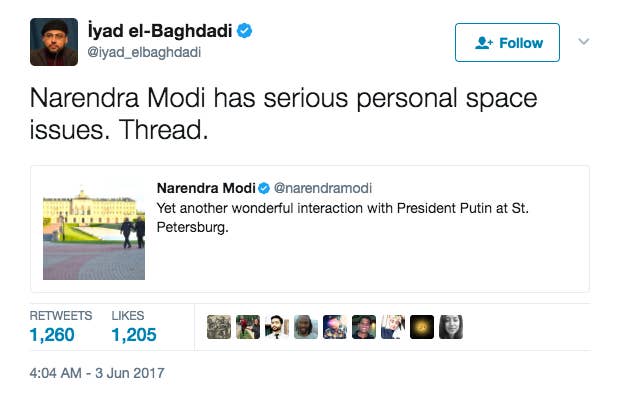This screenshot has width=620, height=394.
Task: Click the liker avatar of man in suit
Action: [x=277, y=327]
